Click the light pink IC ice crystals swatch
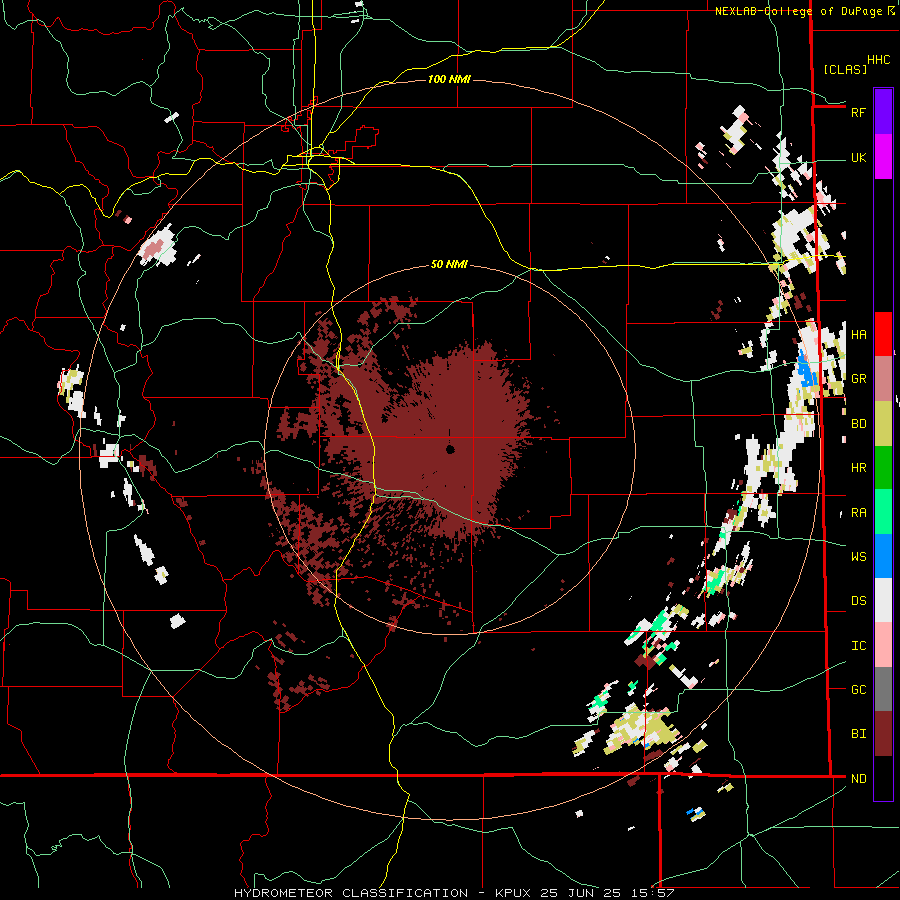This screenshot has width=900, height=900. (x=883, y=645)
